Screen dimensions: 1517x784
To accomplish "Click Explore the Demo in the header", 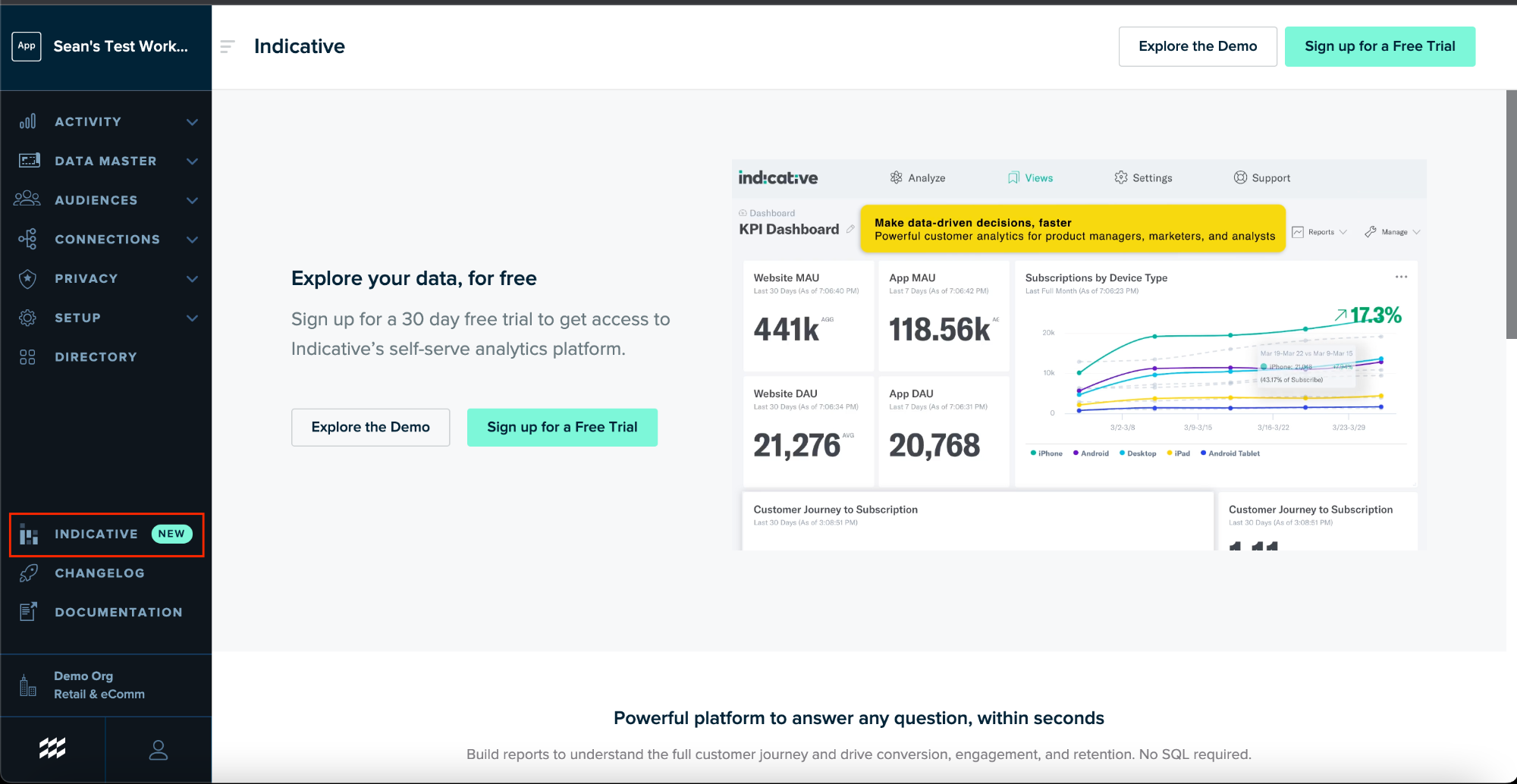I will tap(1197, 46).
